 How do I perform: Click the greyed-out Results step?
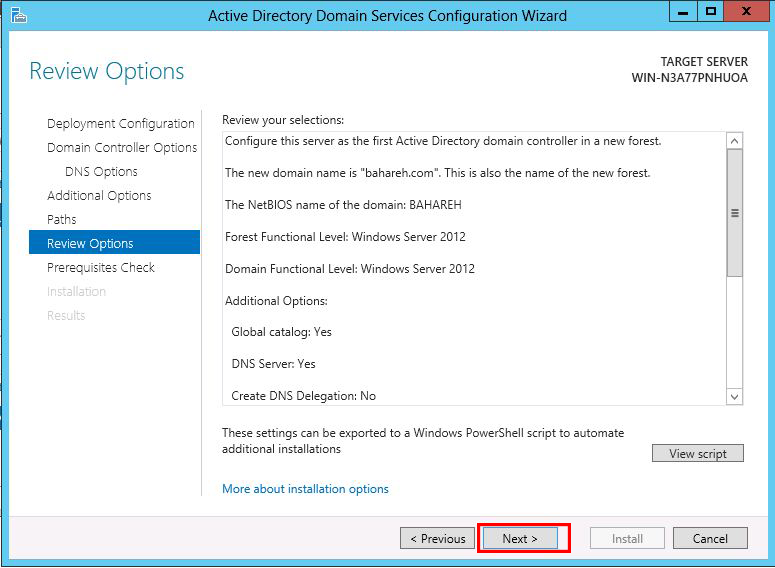(66, 315)
